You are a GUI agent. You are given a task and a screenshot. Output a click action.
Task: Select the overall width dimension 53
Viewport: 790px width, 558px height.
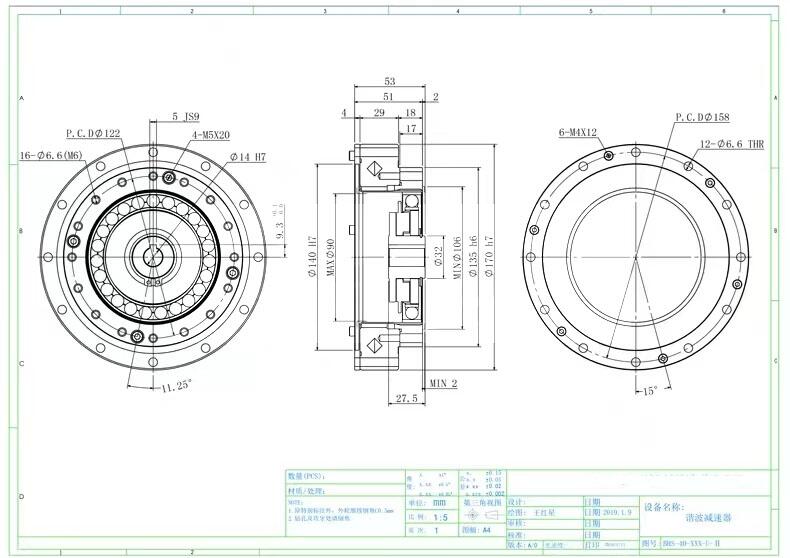tap(389, 82)
